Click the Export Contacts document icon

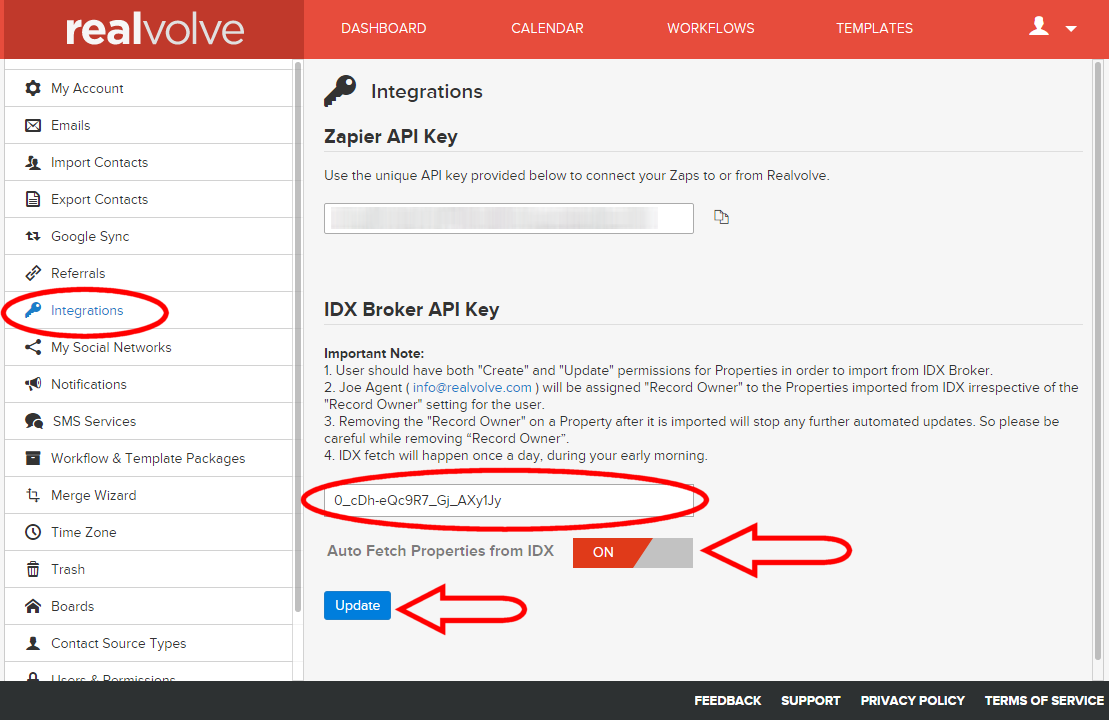(x=33, y=199)
